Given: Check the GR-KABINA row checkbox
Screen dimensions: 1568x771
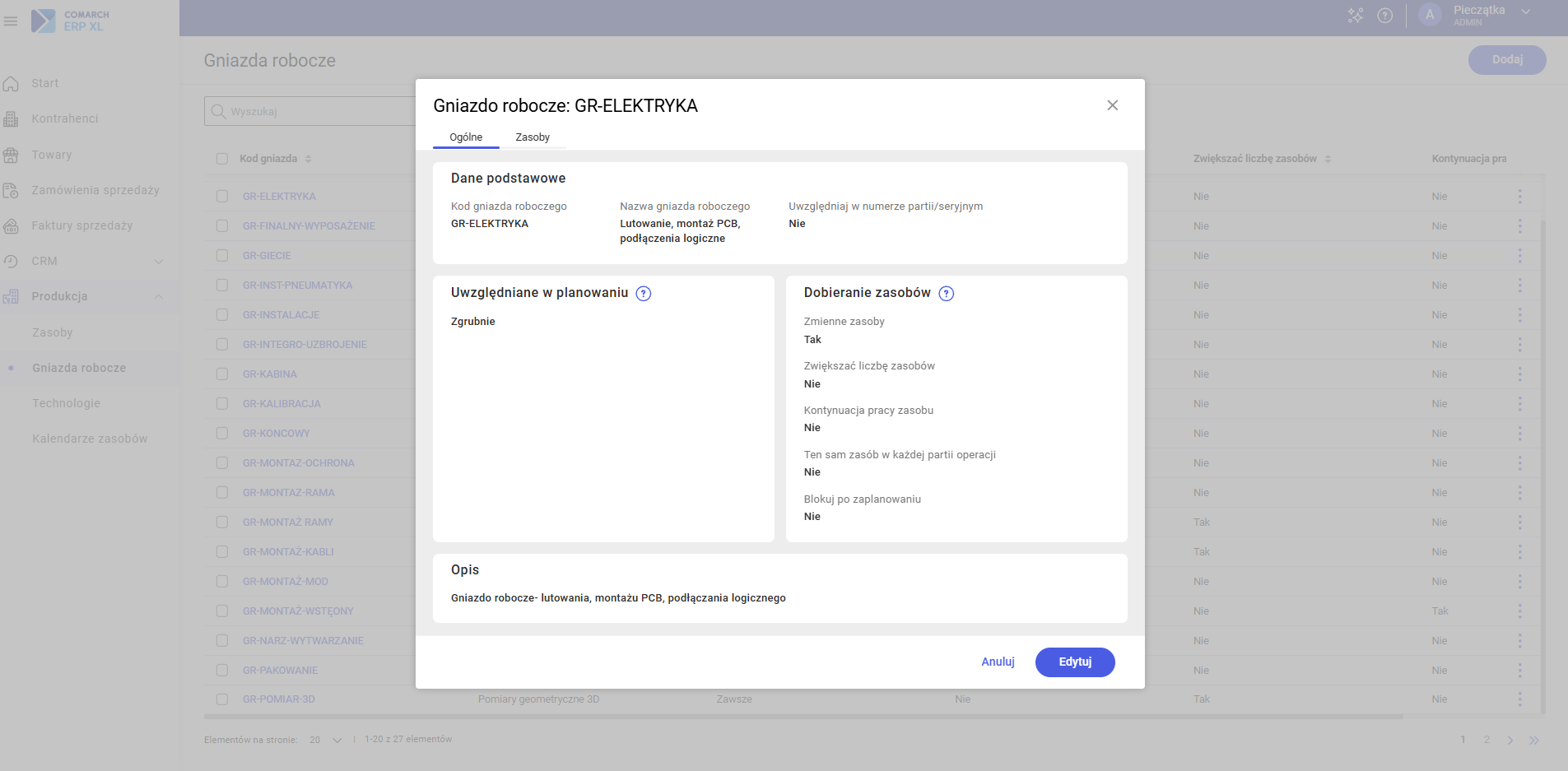Looking at the screenshot, I should [x=222, y=374].
